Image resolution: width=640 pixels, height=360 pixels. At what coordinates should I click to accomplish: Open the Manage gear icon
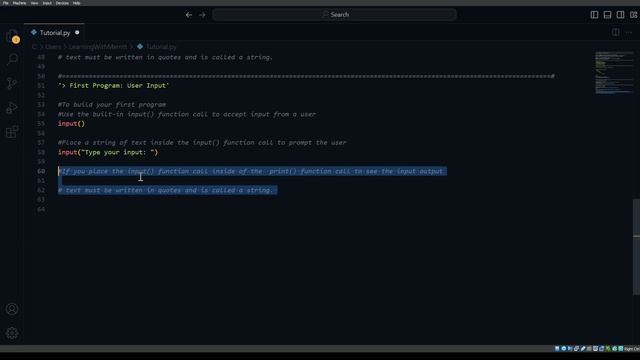tap(12, 333)
